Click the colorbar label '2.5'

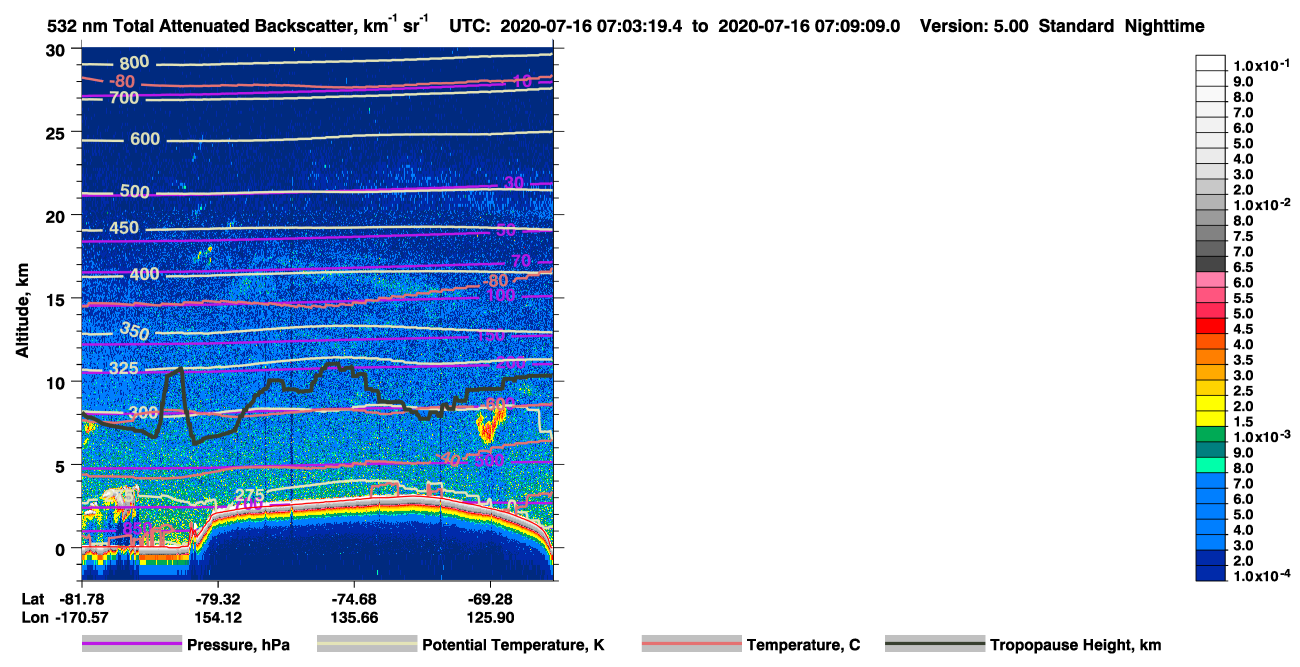(1243, 391)
